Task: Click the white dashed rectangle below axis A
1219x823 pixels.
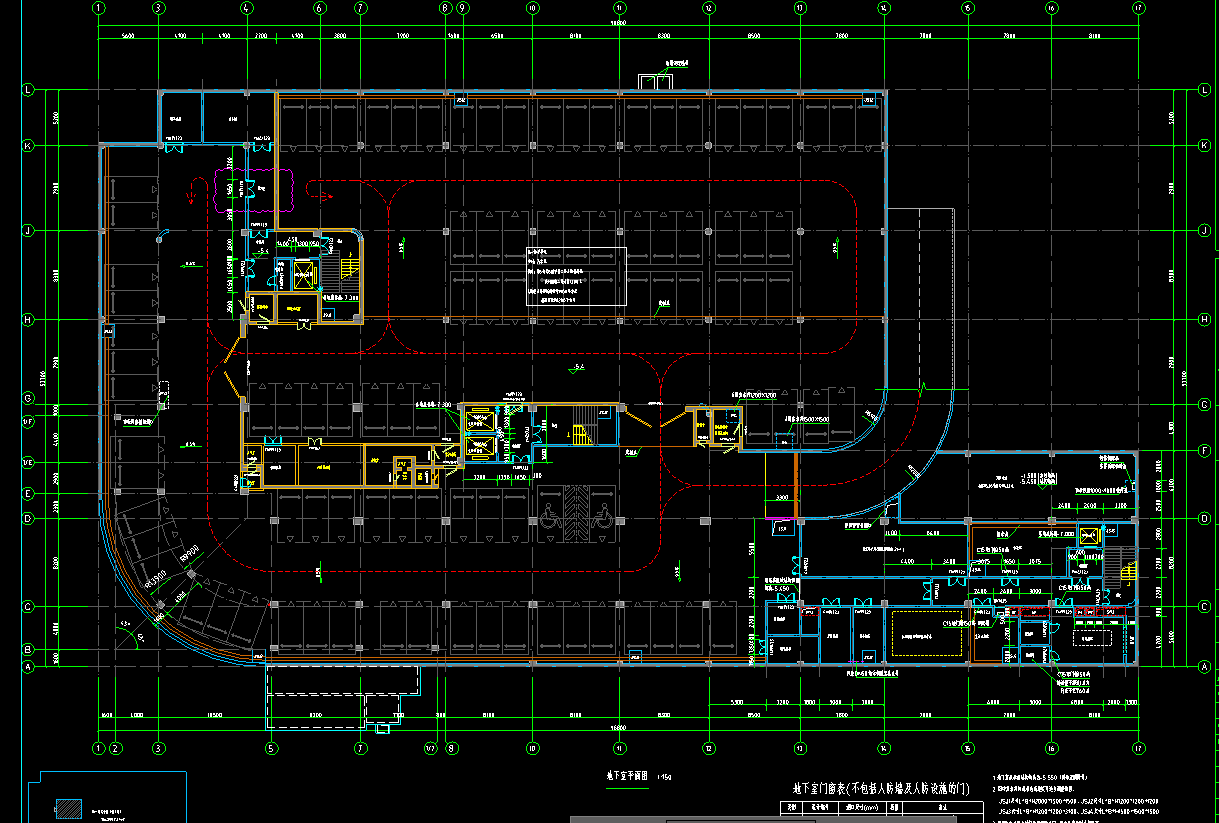Action: (x=342, y=695)
